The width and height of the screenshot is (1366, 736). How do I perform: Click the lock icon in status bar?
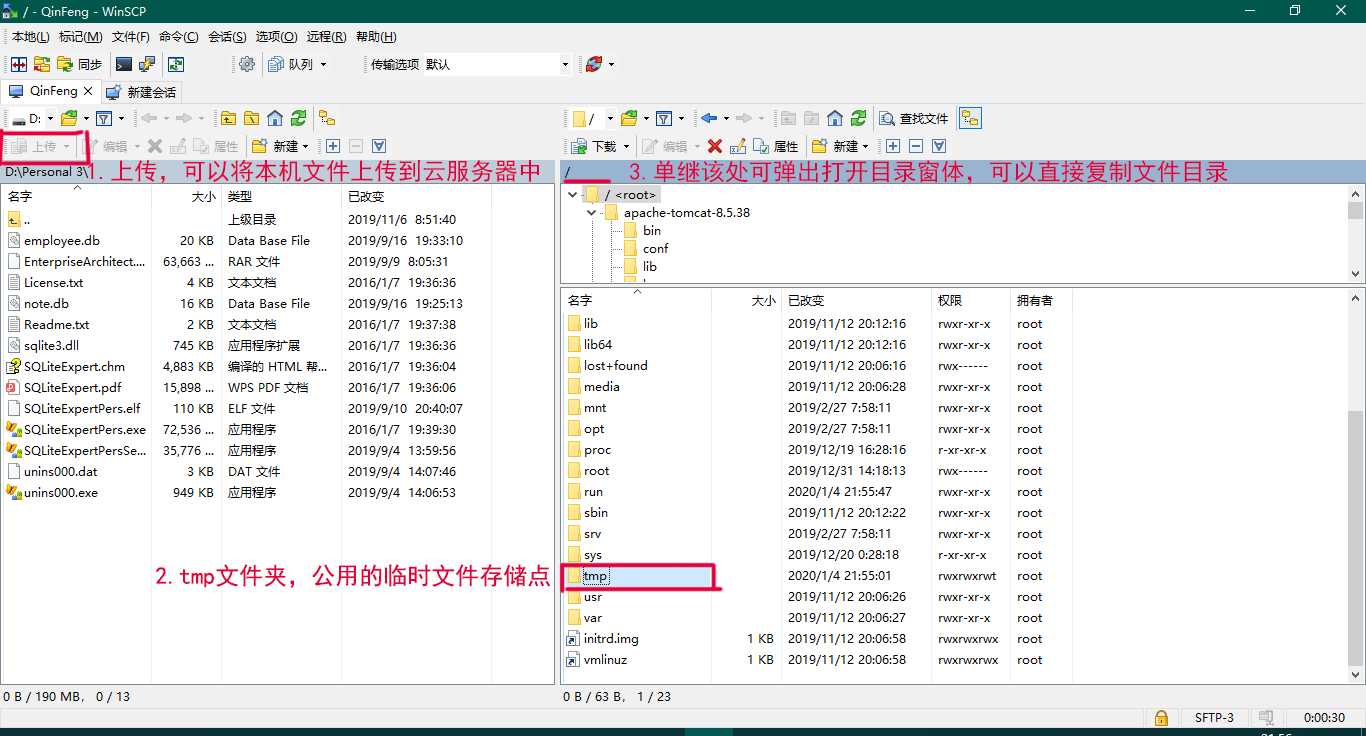1161,717
